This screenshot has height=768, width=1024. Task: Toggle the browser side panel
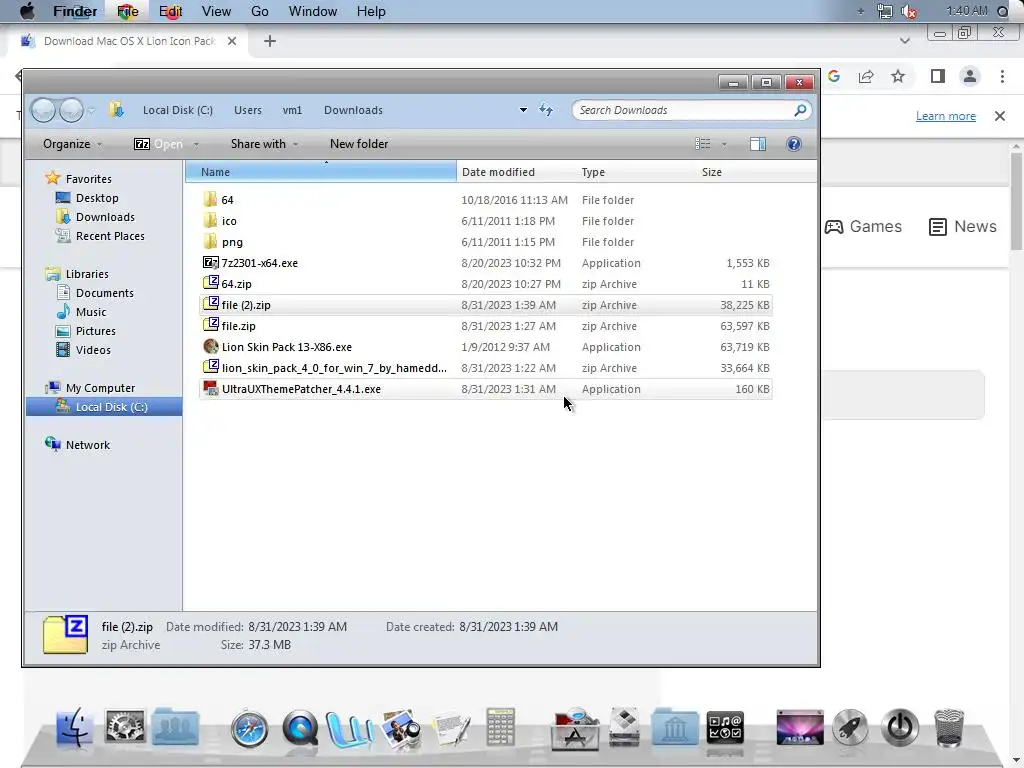938,76
